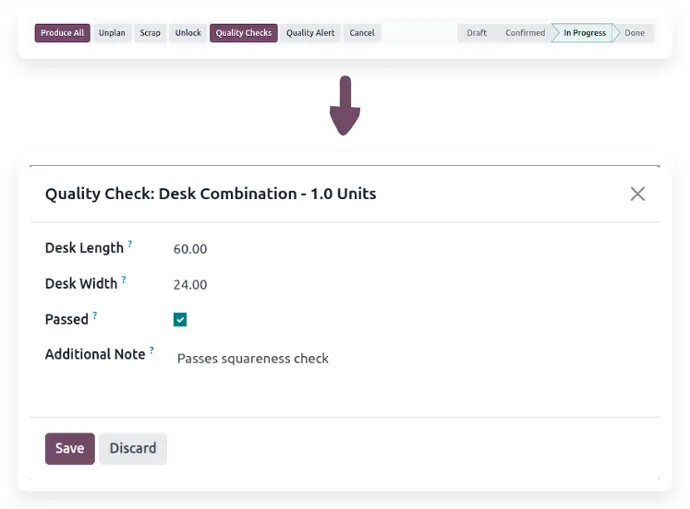The height and width of the screenshot is (509, 690).
Task: Hit the Unlock button
Action: (x=188, y=33)
